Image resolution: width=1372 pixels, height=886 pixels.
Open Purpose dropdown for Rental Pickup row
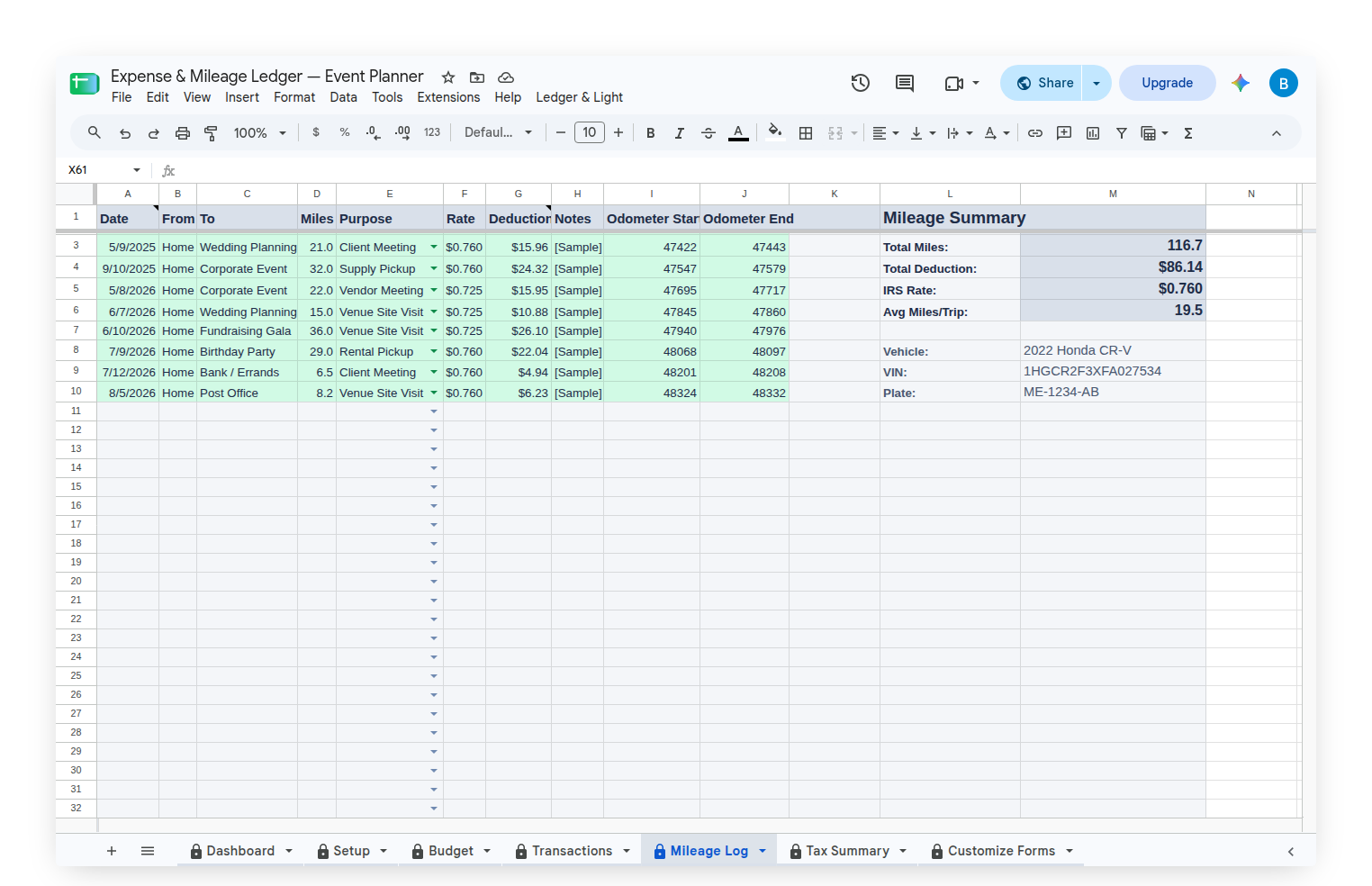tap(434, 351)
